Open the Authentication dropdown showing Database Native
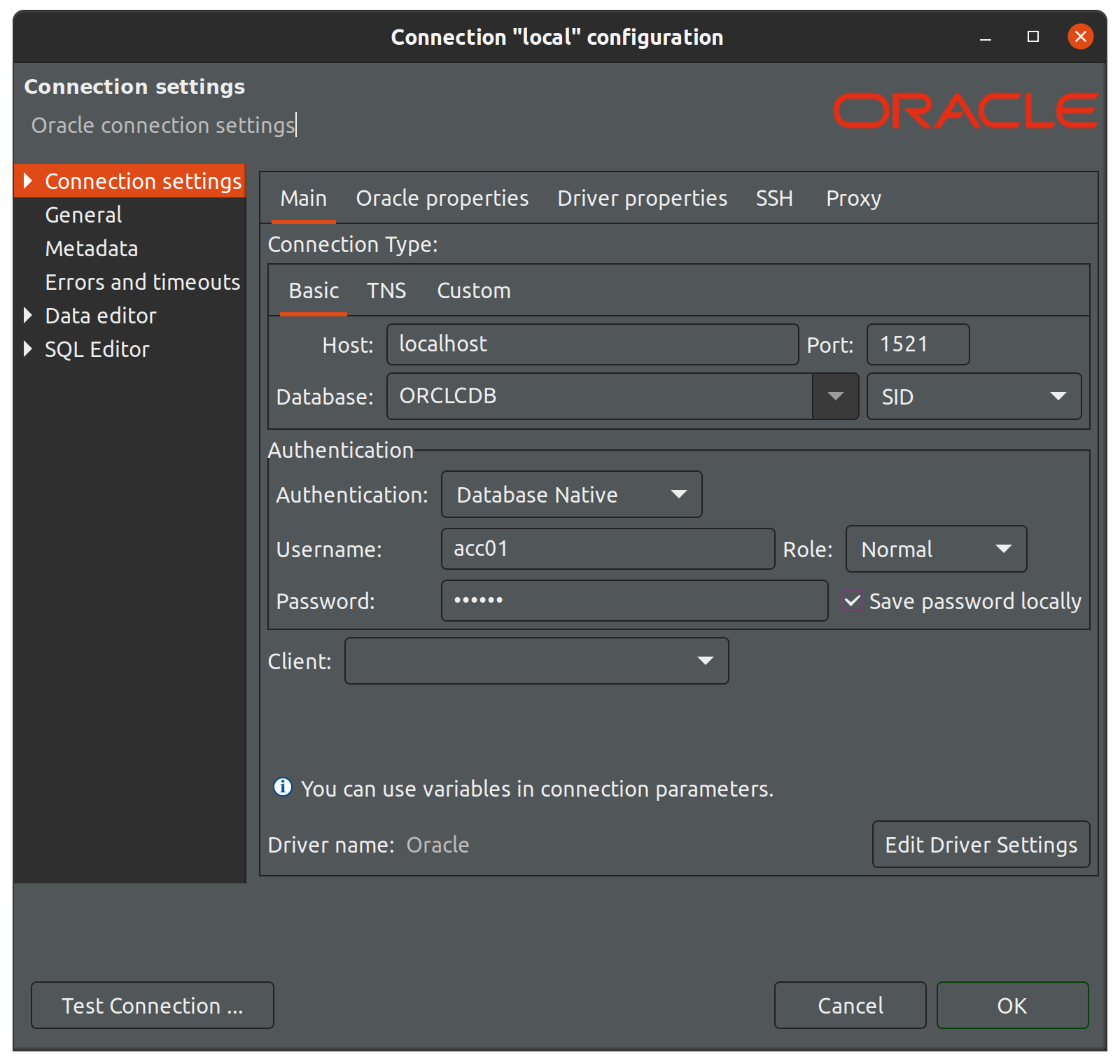Screen dimensions: 1120x1064 click(x=570, y=494)
